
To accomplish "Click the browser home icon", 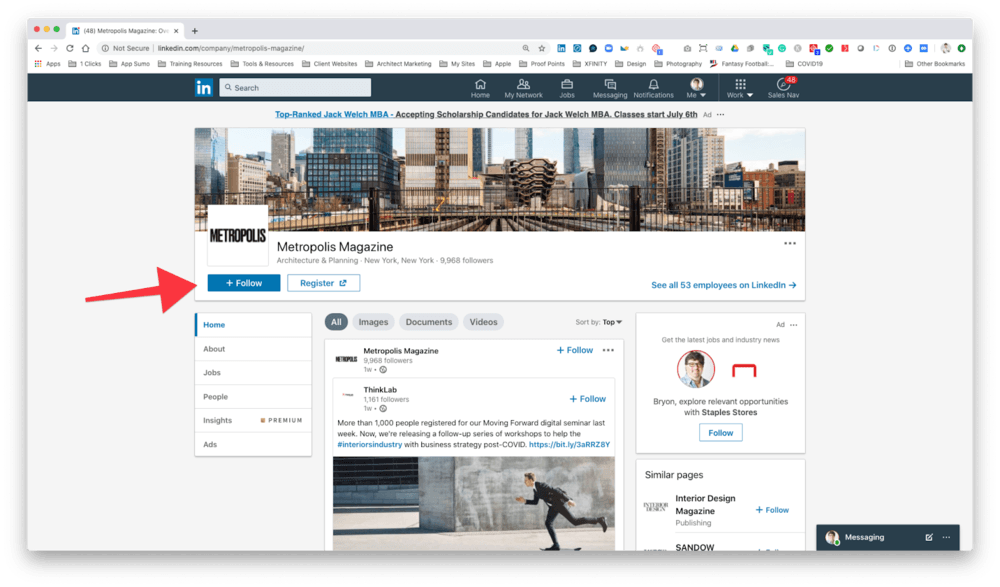I will click(x=85, y=48).
